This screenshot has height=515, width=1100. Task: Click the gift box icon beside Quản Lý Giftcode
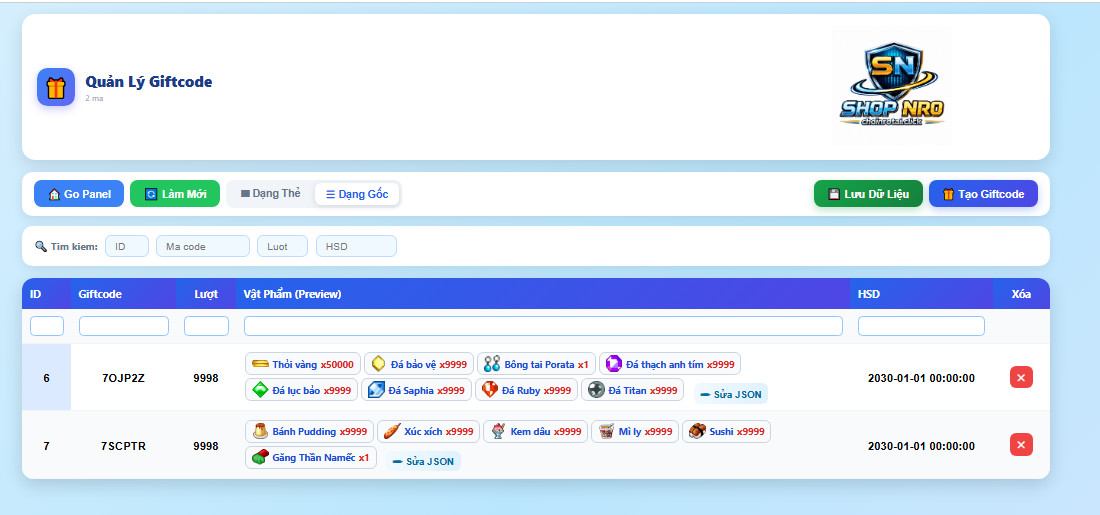tap(56, 87)
